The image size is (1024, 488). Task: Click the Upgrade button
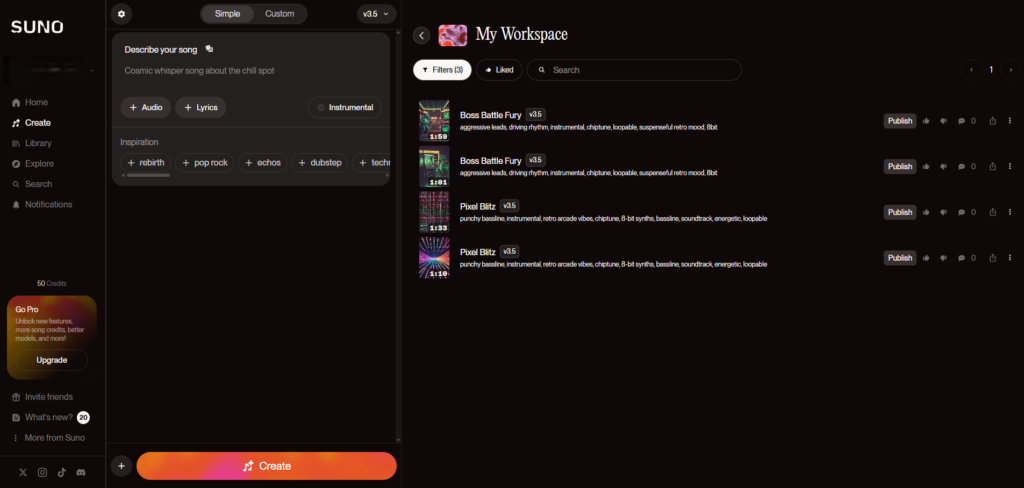52,360
